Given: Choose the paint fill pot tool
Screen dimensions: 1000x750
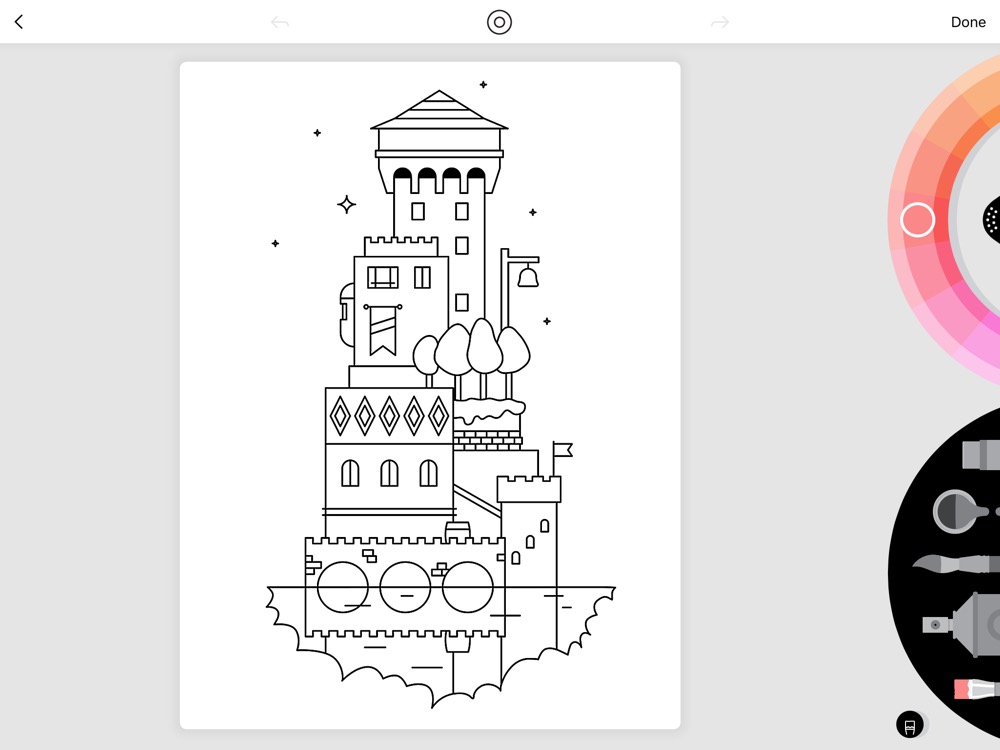Looking at the screenshot, I should pyautogui.click(x=961, y=511).
